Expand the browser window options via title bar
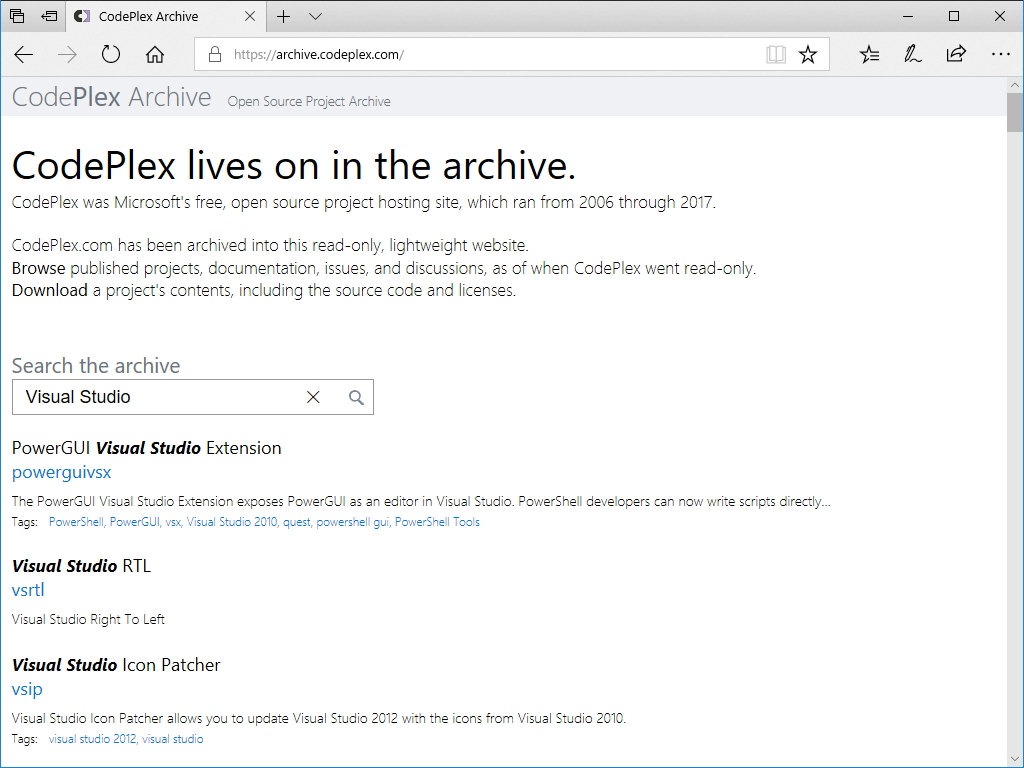This screenshot has height=768, width=1024. (x=953, y=16)
